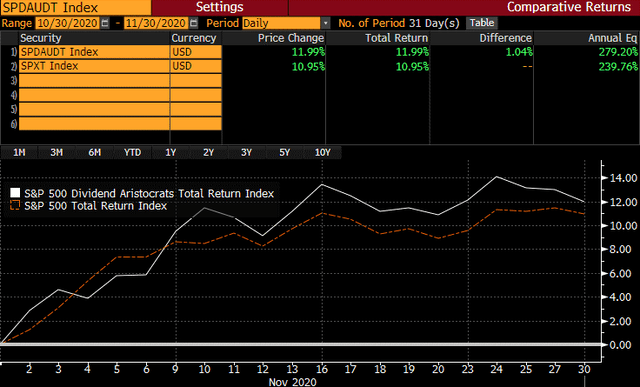640x387 pixels.
Task: Click the empty currency field in row 3
Action: [196, 80]
